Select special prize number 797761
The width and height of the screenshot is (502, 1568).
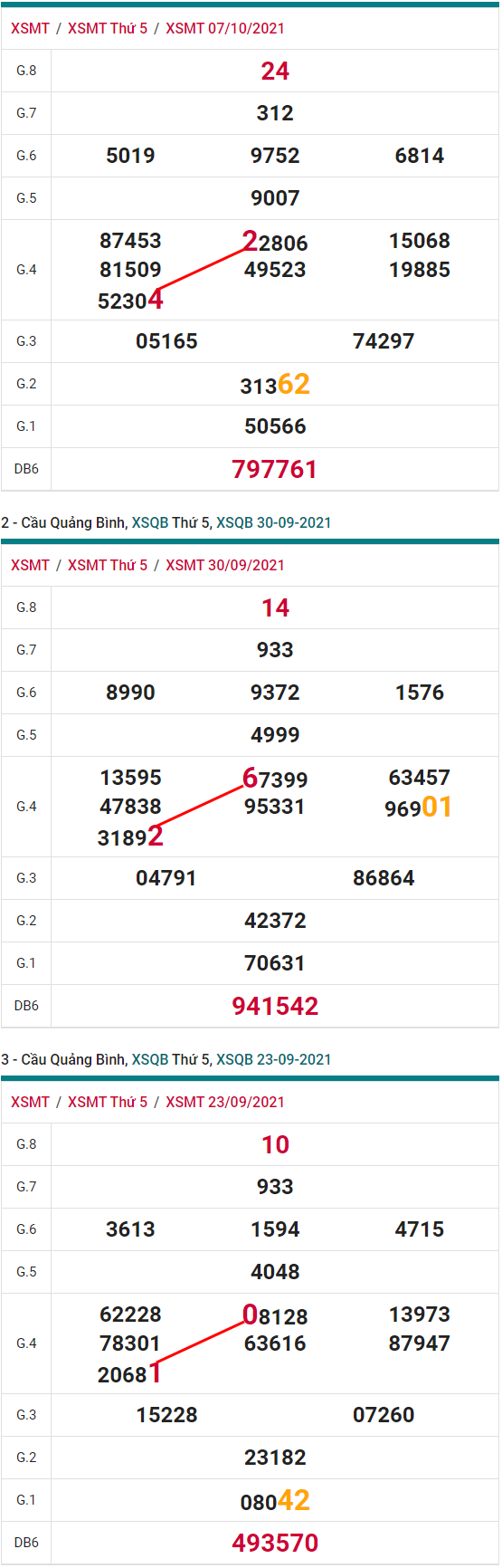click(x=275, y=469)
